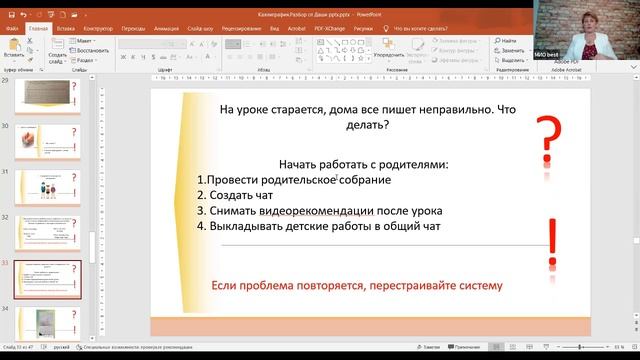640x360 pixels.
Task: Click the 'Что вы хотите сделать?' search box
Action: click(420, 29)
